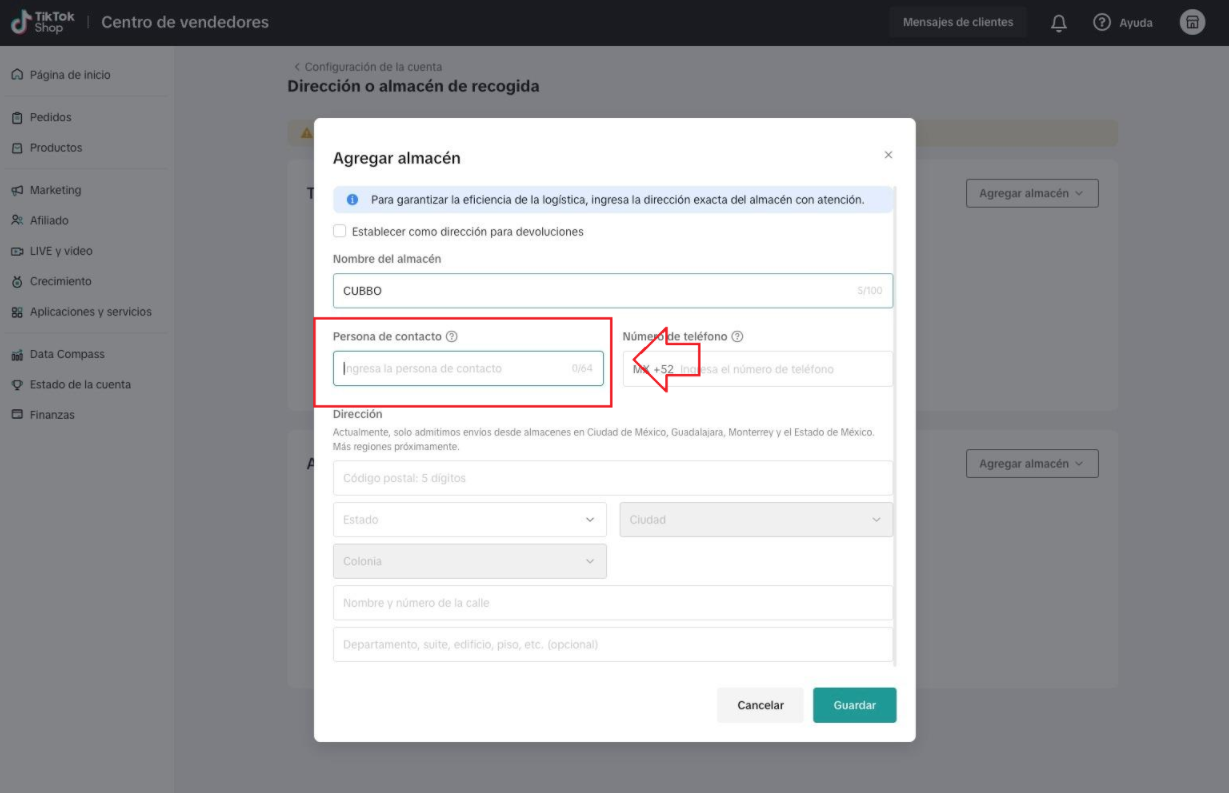This screenshot has width=1229, height=793.
Task: Open Mensajes de clientes
Action: point(957,22)
